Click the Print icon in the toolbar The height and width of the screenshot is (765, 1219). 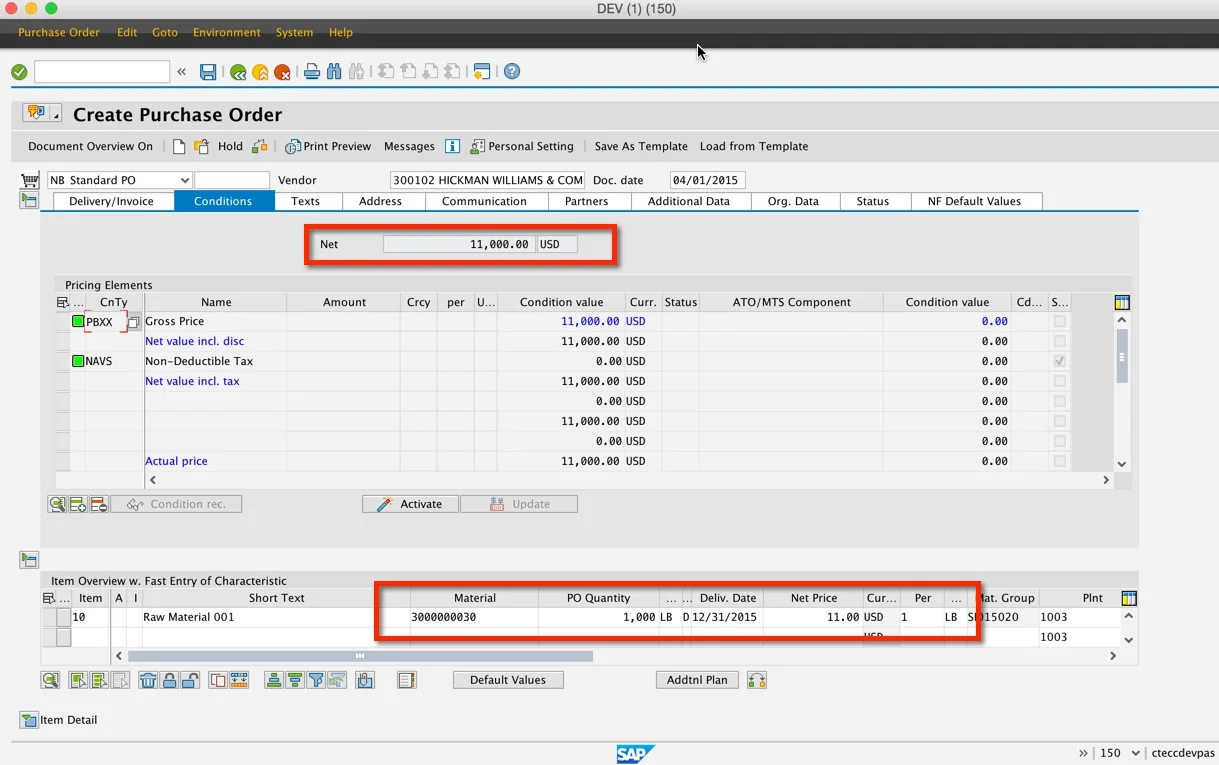[x=312, y=72]
